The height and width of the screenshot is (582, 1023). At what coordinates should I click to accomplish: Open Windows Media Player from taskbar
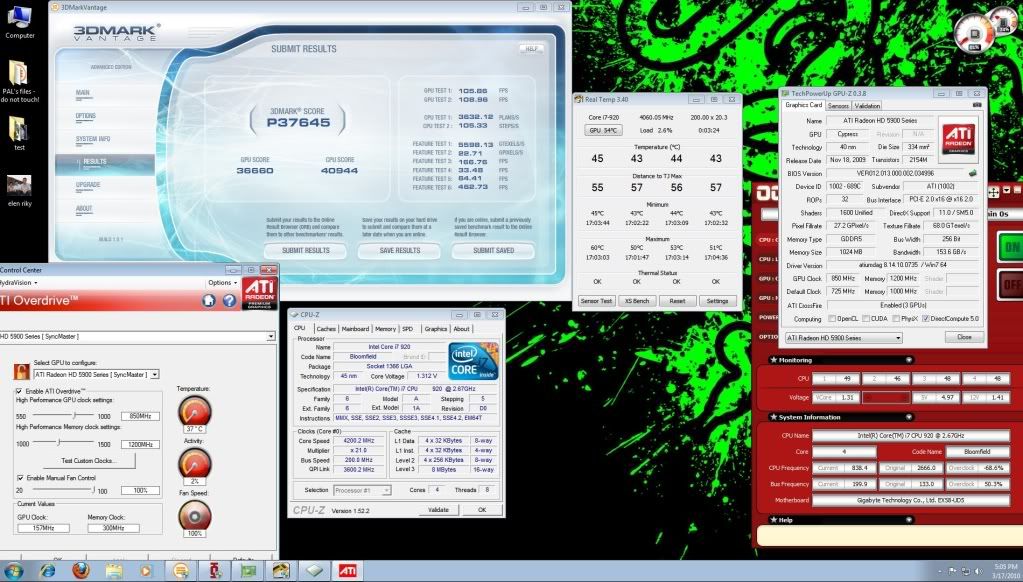click(x=146, y=571)
